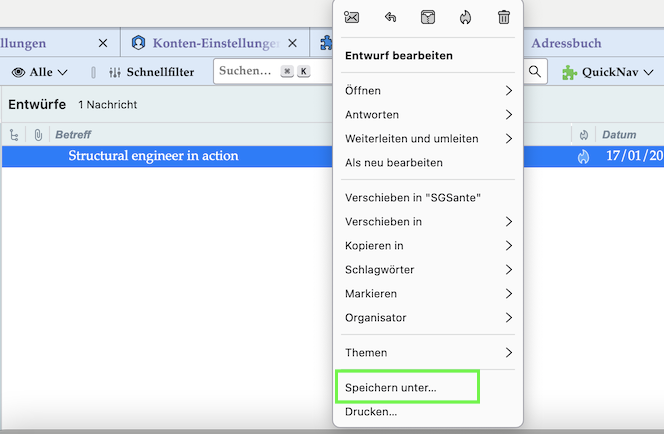664x434 pixels.
Task: Click the archive box icon
Action: click(x=427, y=17)
